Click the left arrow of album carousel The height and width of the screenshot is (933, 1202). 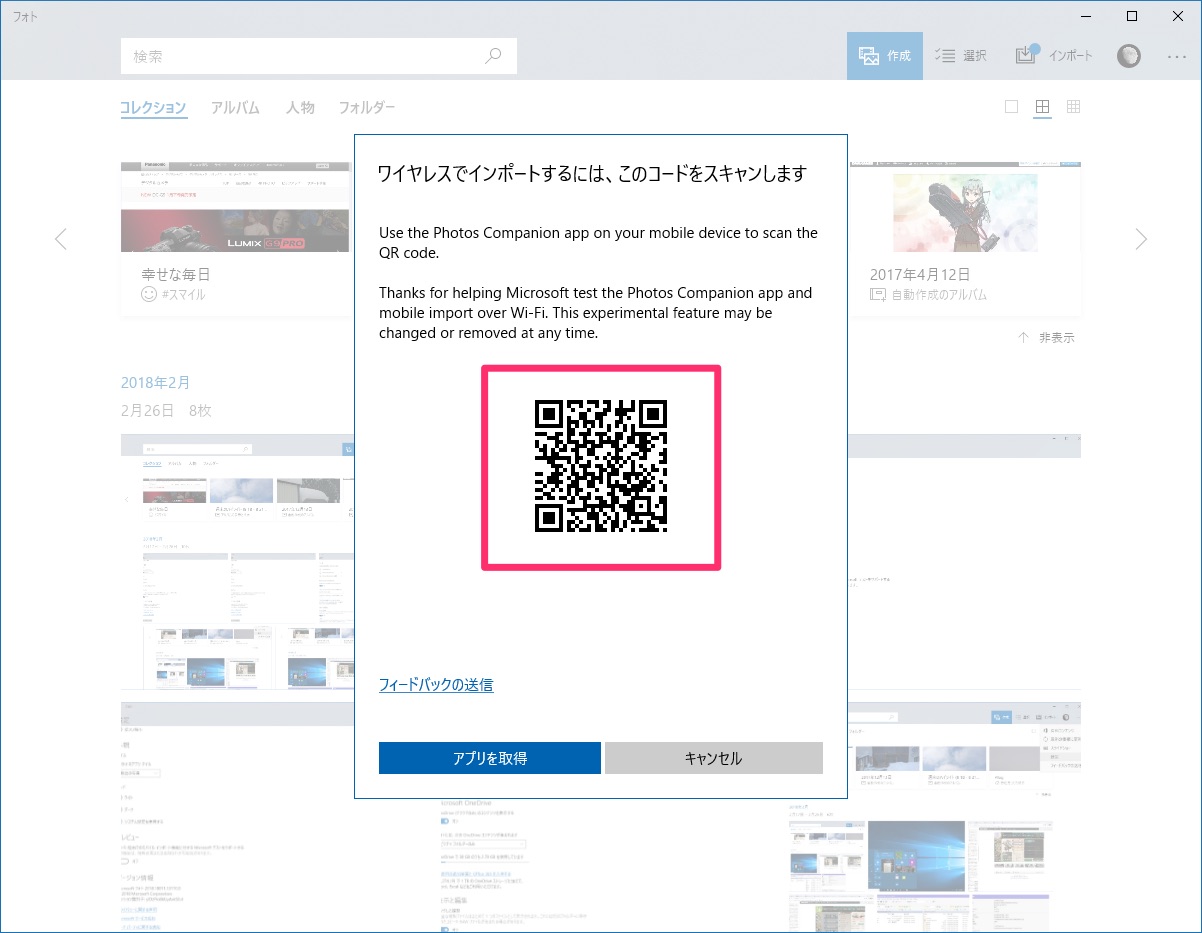pos(61,239)
